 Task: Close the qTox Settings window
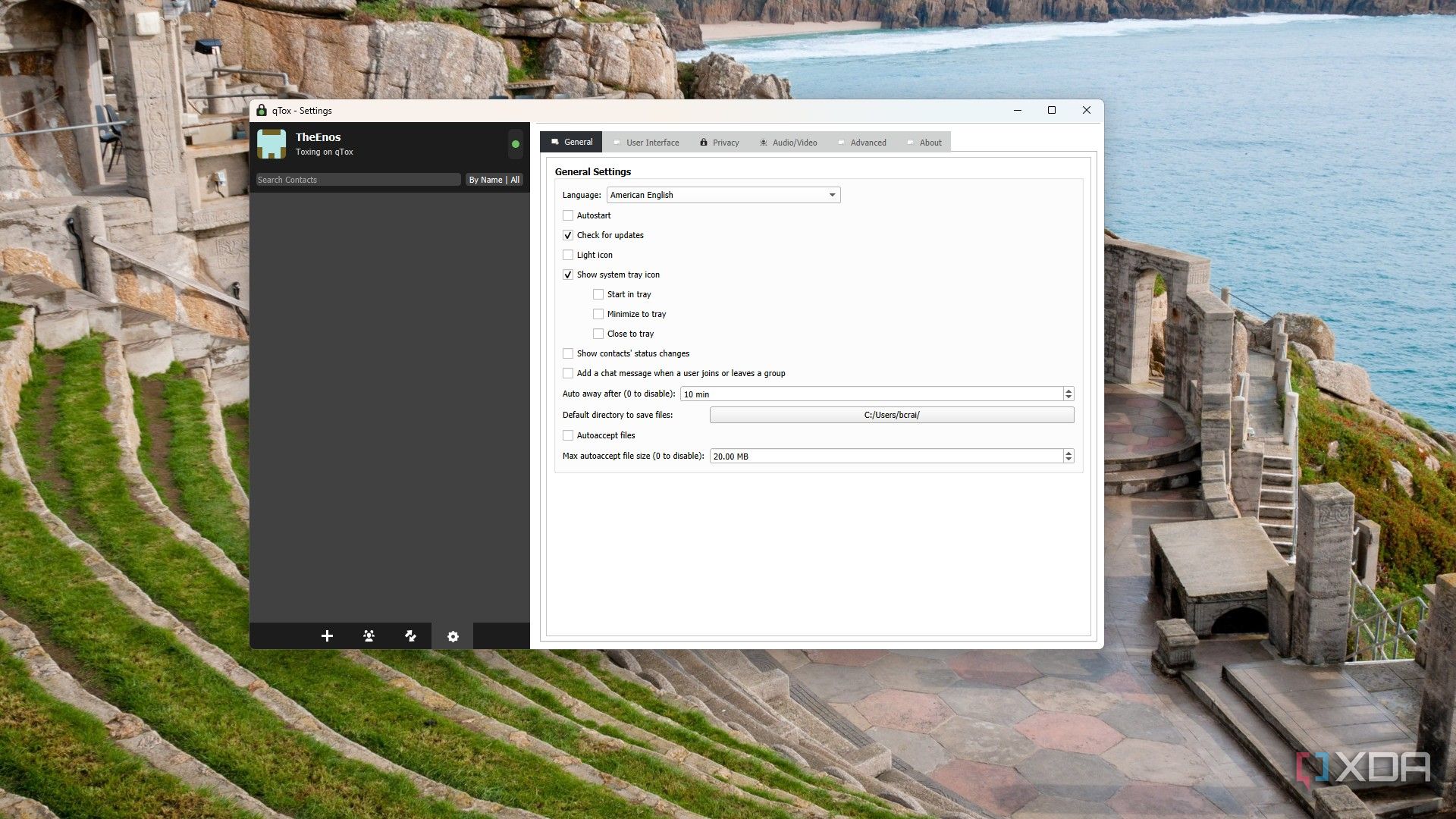[x=1086, y=111]
